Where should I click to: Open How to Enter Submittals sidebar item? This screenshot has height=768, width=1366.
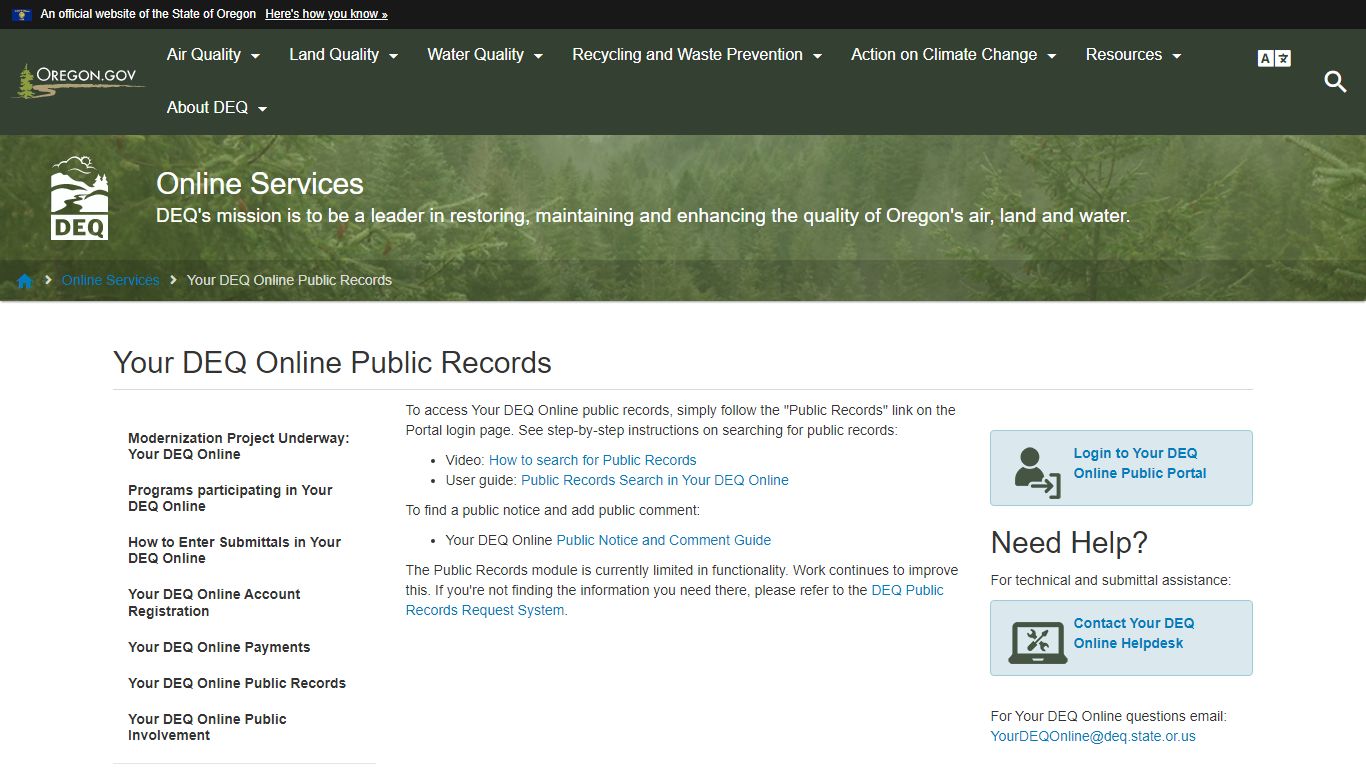(x=234, y=550)
